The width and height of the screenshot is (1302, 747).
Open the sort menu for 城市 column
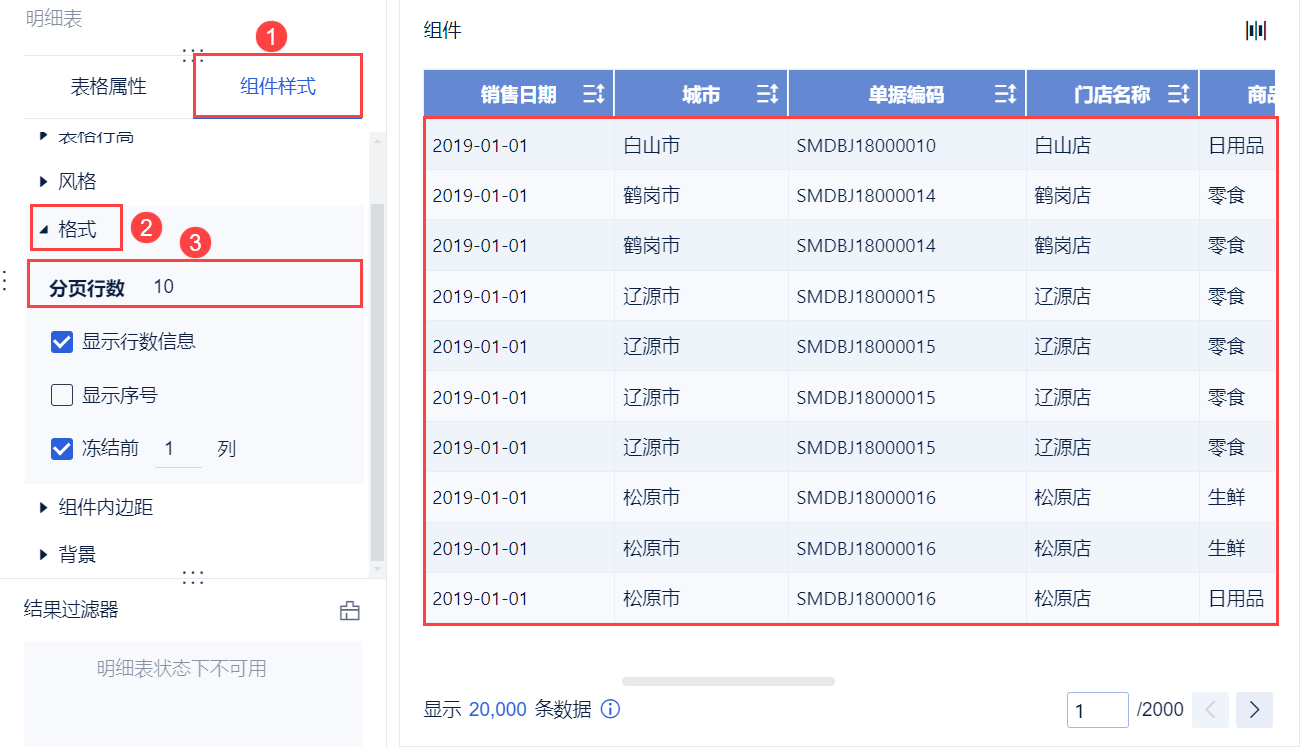[x=768, y=95]
